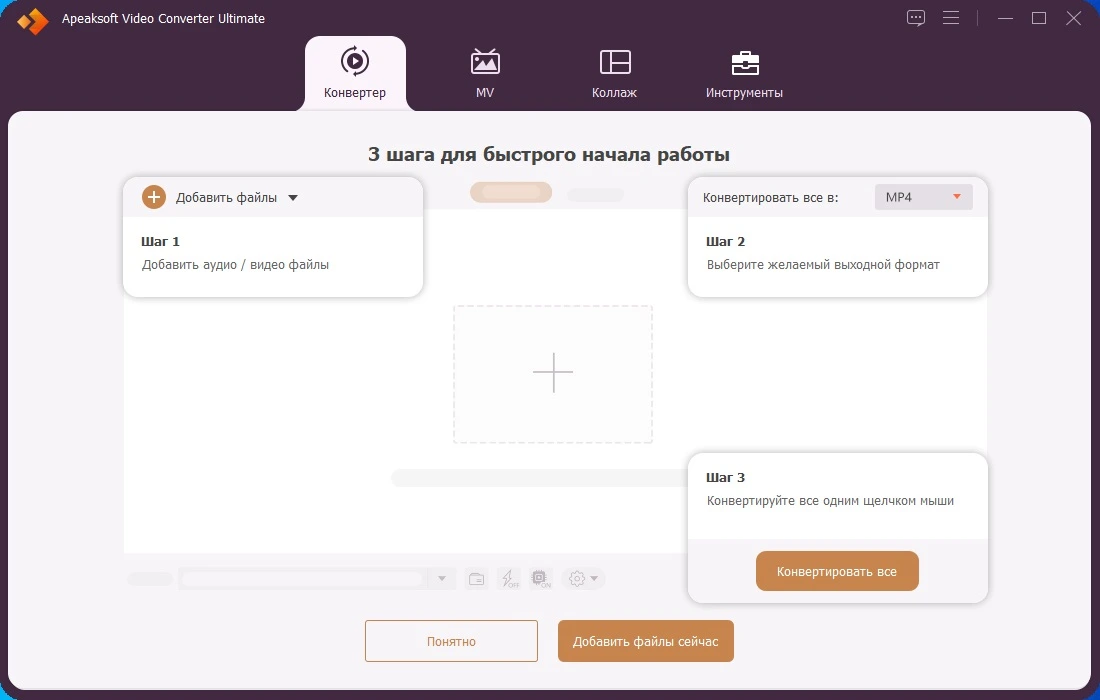Open the feedback chat icon in title bar

coord(915,18)
